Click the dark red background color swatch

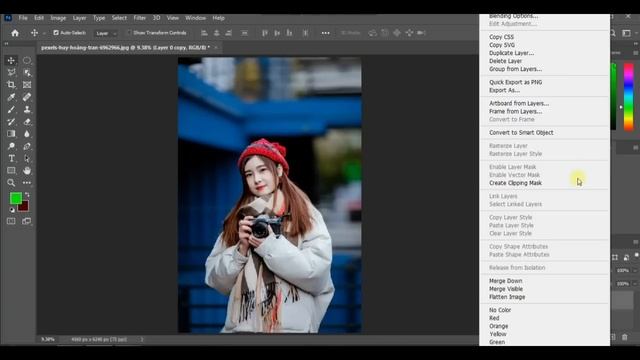click(x=24, y=207)
